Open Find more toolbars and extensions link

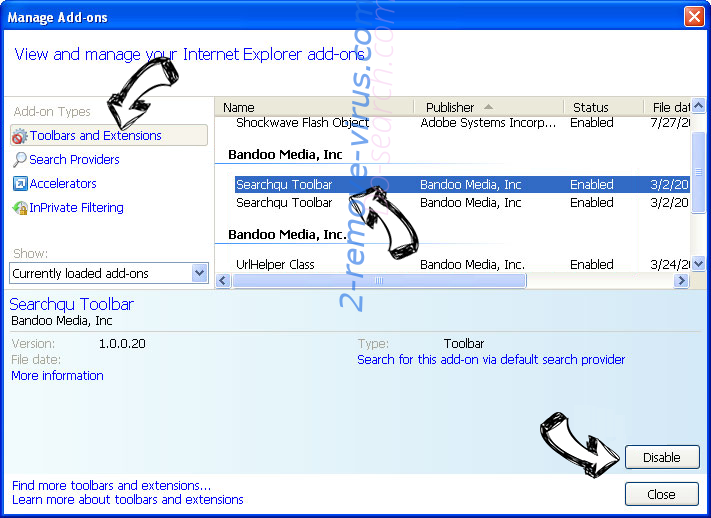click(112, 486)
